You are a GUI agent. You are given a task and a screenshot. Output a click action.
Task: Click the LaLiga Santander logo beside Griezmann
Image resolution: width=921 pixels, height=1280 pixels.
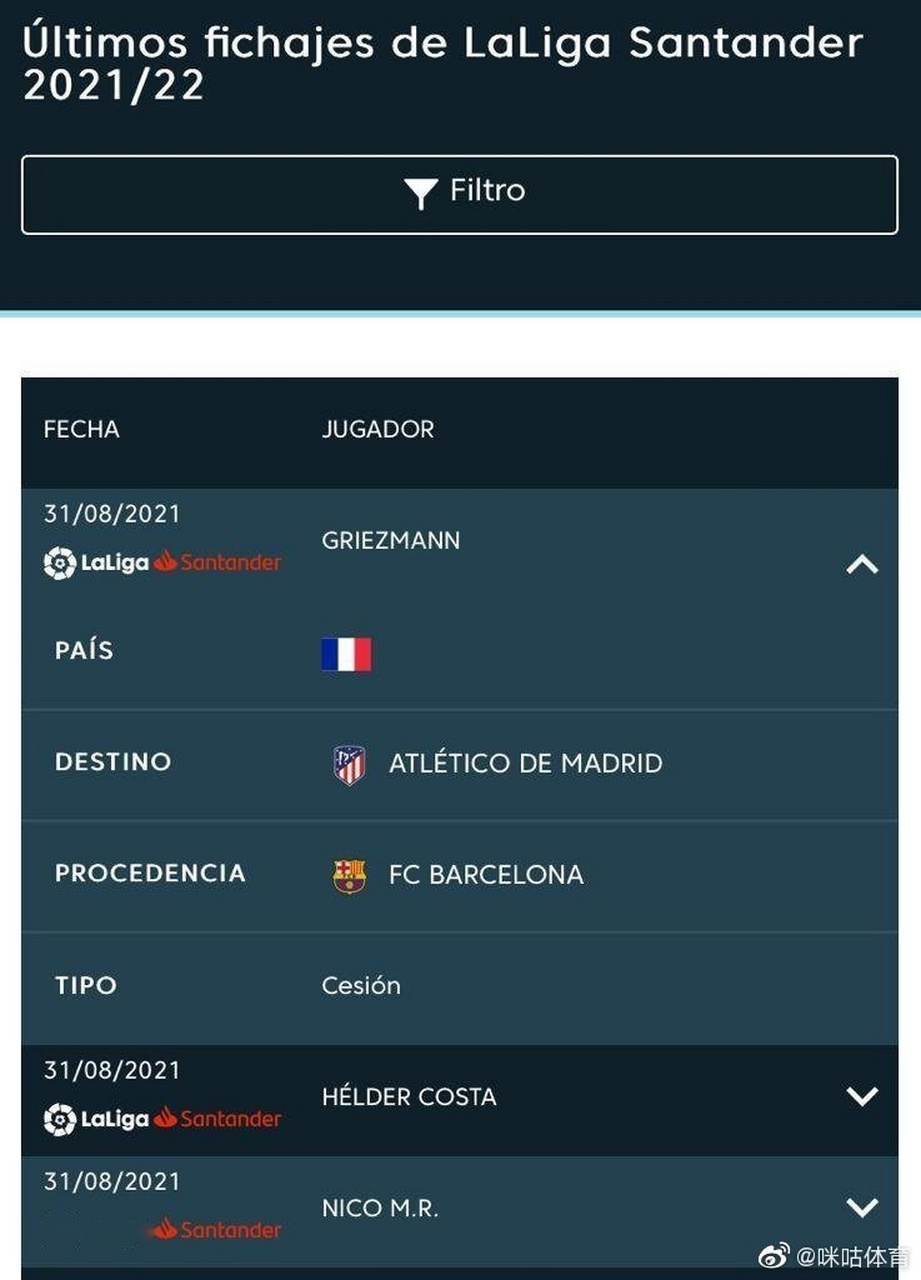click(162, 563)
